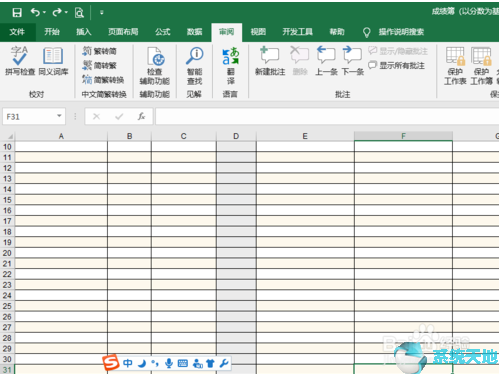Open the redo history dropdown arrow
The image size is (499, 374).
pos(66,13)
